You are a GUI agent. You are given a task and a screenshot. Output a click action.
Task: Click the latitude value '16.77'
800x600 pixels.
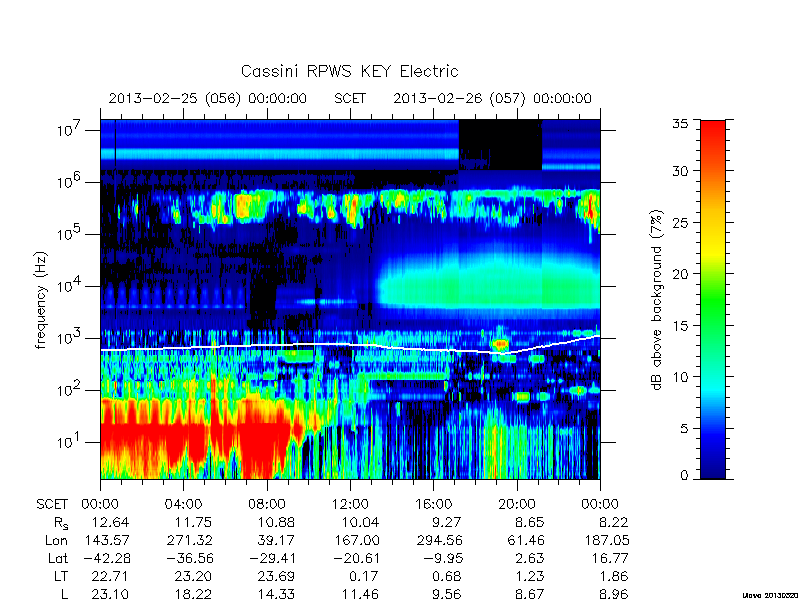(610, 559)
